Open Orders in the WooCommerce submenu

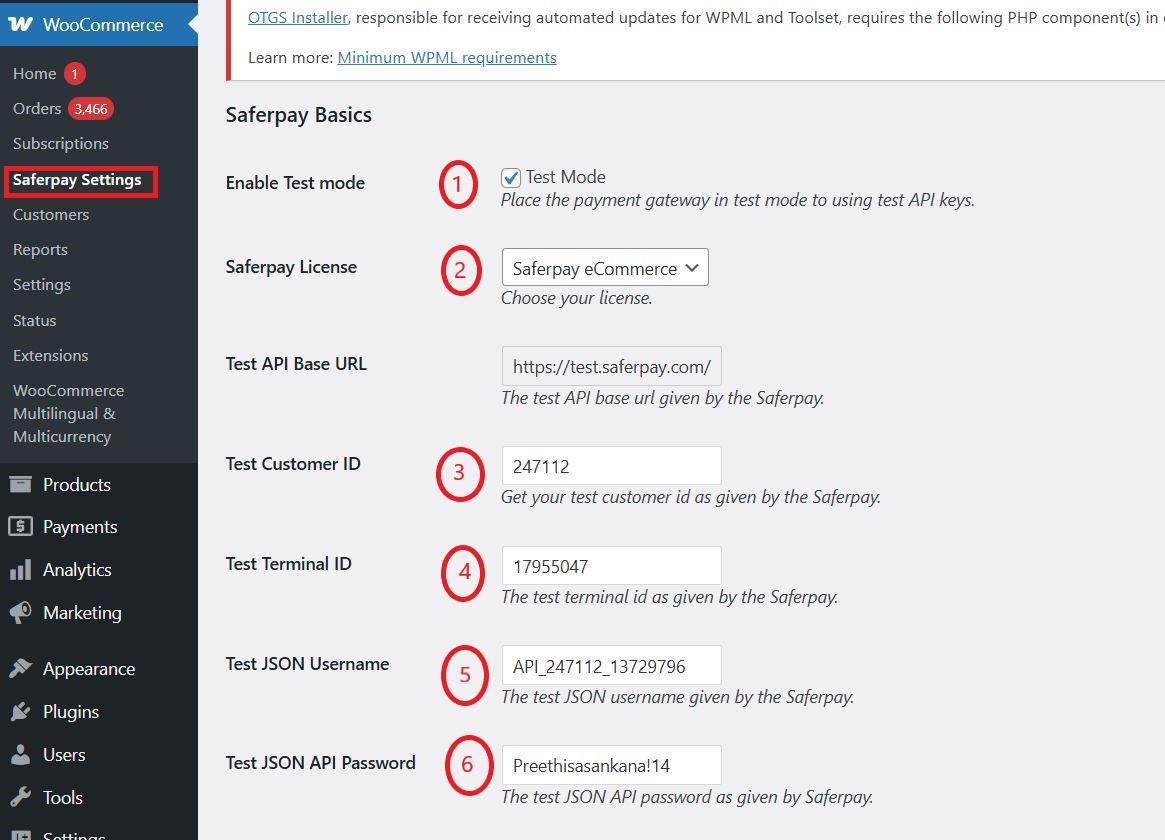click(37, 109)
